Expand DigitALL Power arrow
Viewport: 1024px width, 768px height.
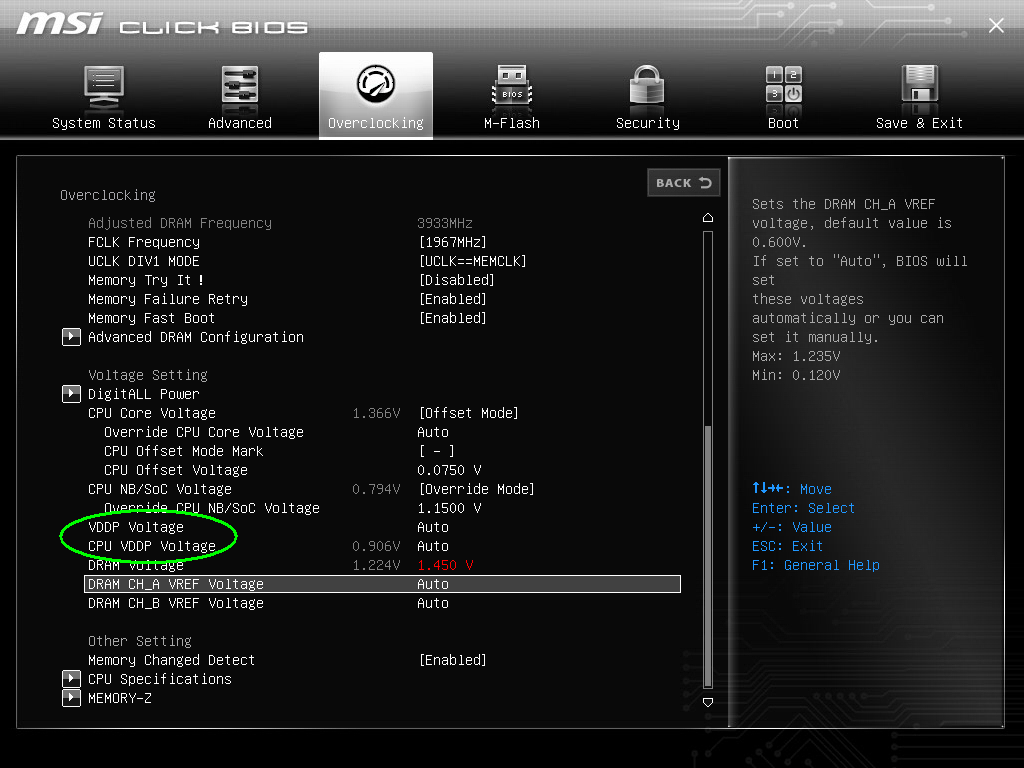coord(71,394)
